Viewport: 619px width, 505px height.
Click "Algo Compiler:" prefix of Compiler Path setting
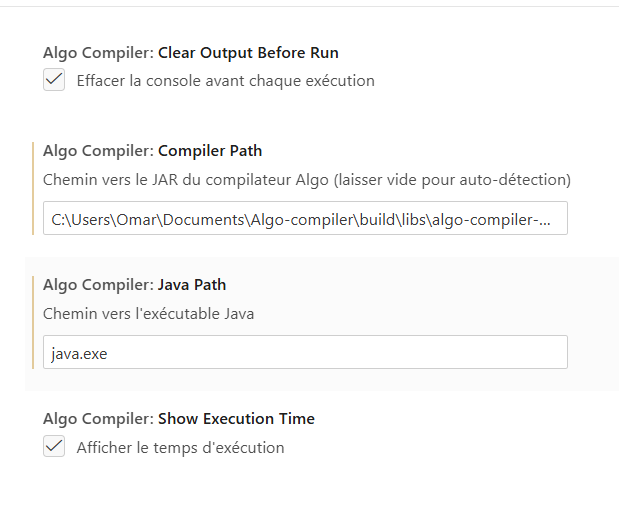point(98,151)
